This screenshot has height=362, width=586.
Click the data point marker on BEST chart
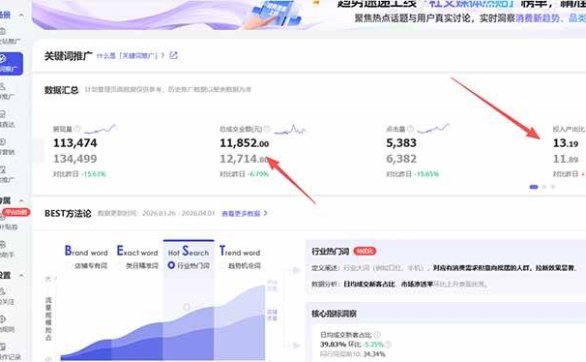(x=186, y=307)
